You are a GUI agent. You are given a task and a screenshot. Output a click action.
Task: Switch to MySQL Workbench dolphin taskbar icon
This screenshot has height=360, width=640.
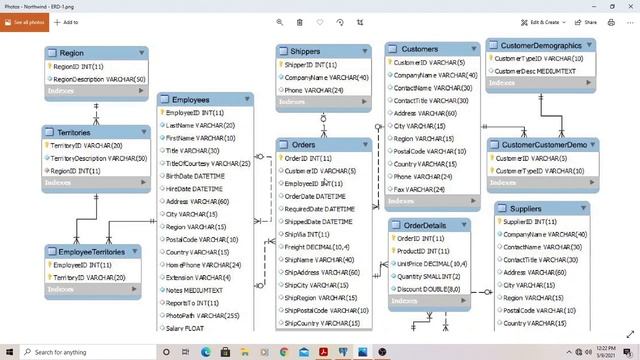click(343, 352)
